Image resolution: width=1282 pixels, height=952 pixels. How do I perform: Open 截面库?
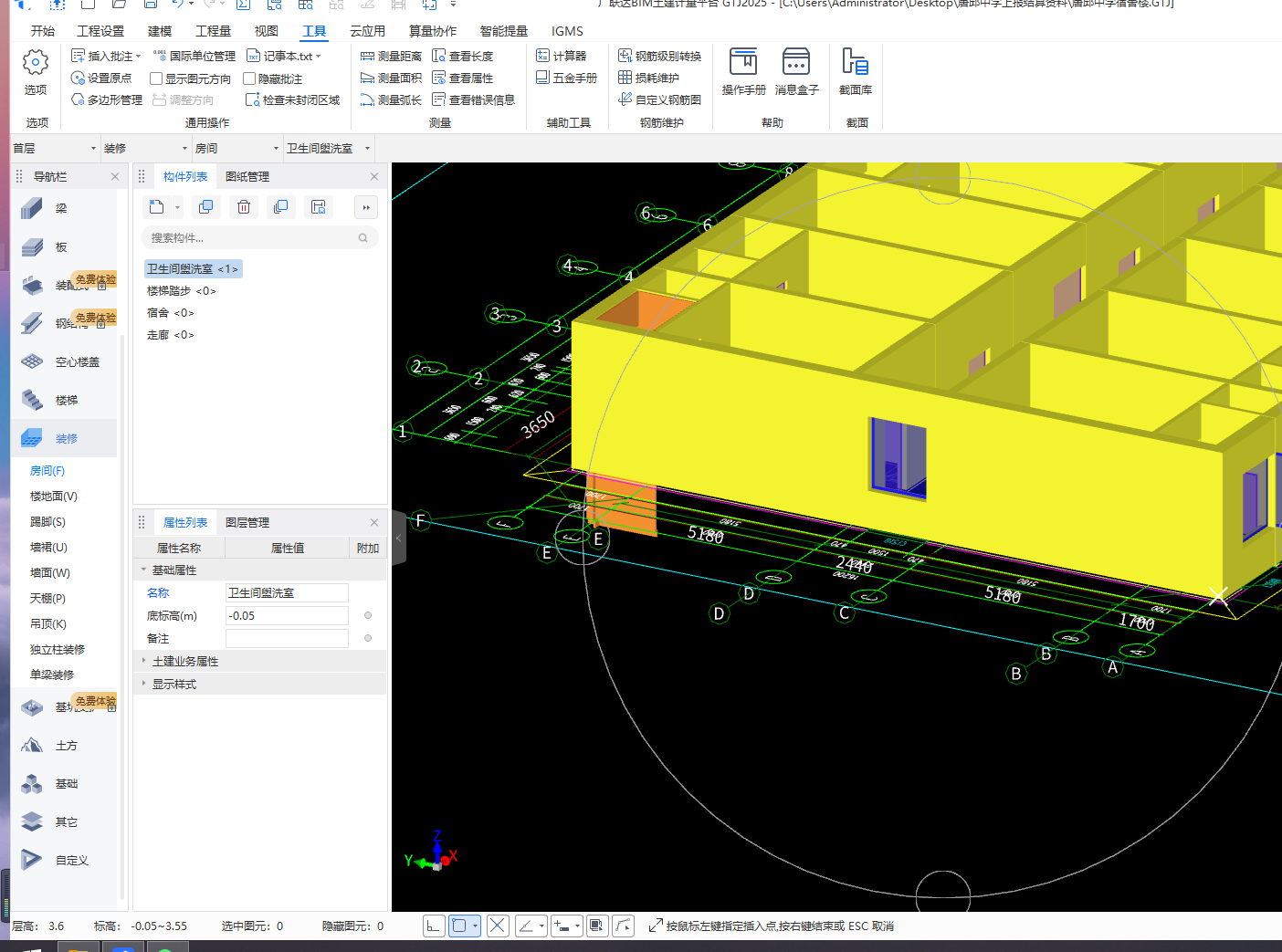tap(856, 72)
